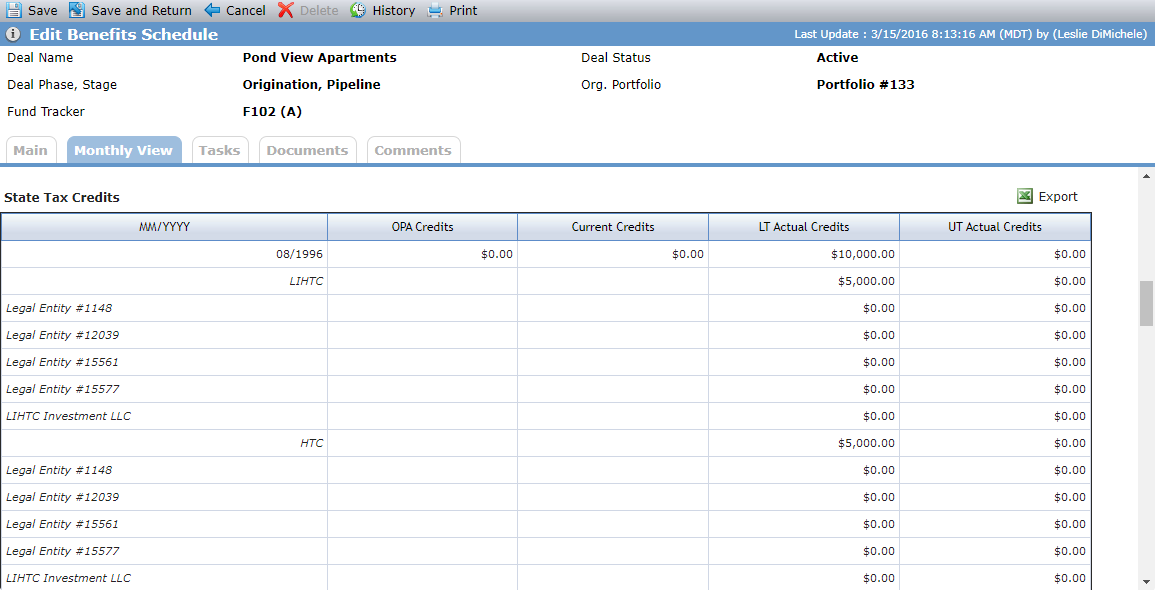Click the OPA Credits column header
The width and height of the screenshot is (1155, 590).
(422, 227)
